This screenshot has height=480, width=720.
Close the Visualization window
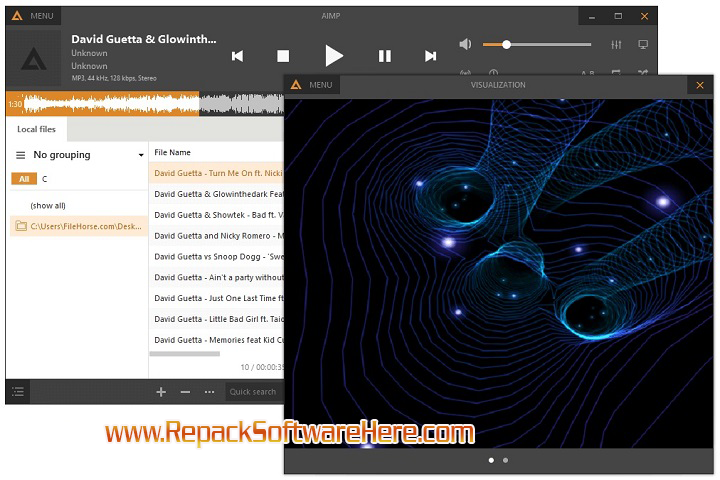[700, 85]
